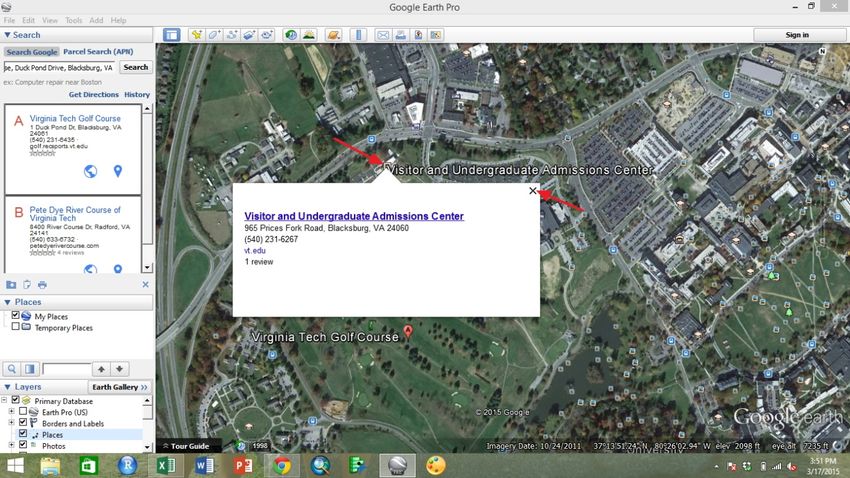Open Visitor and Undergraduate Admissions Center link
Screen dimensions: 850x478
(354, 216)
